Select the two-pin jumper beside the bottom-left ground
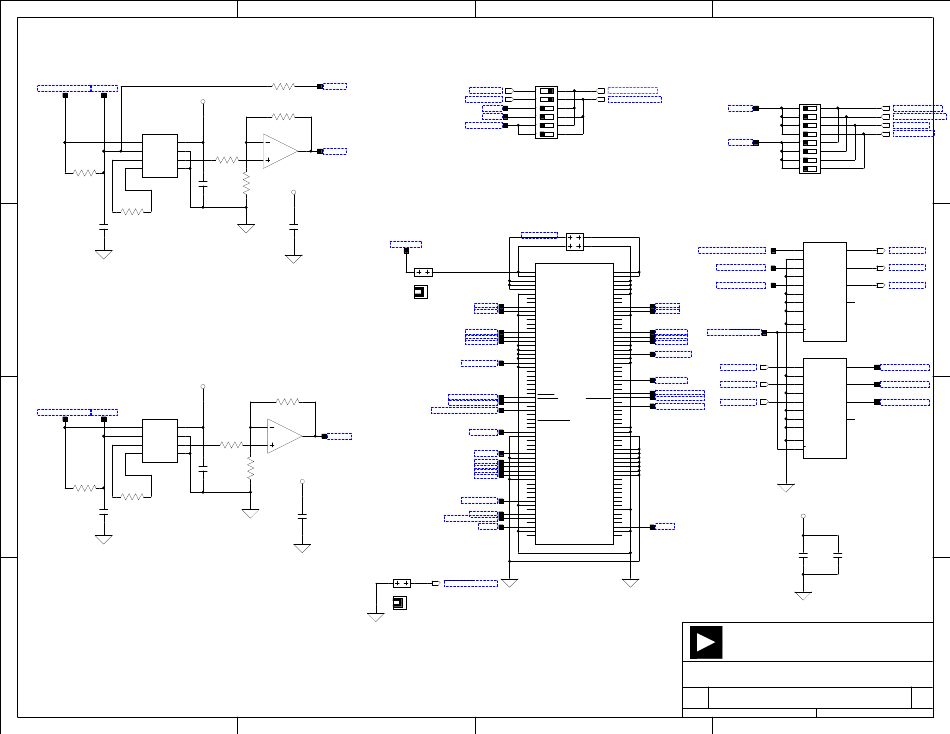950x734 pixels. 402,584
